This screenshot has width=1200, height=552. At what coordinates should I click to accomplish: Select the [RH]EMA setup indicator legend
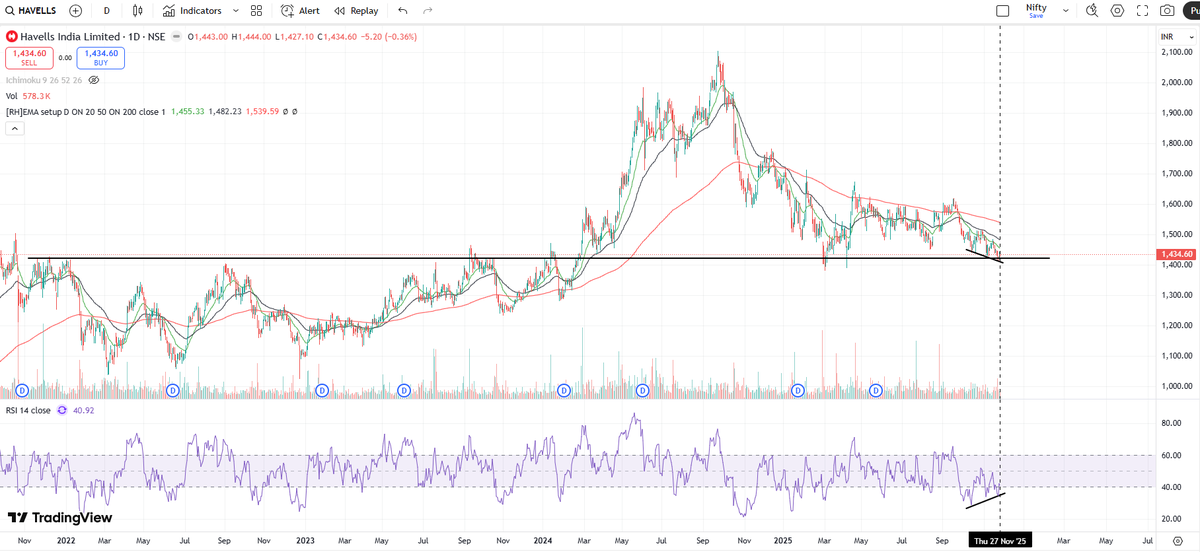coord(85,111)
